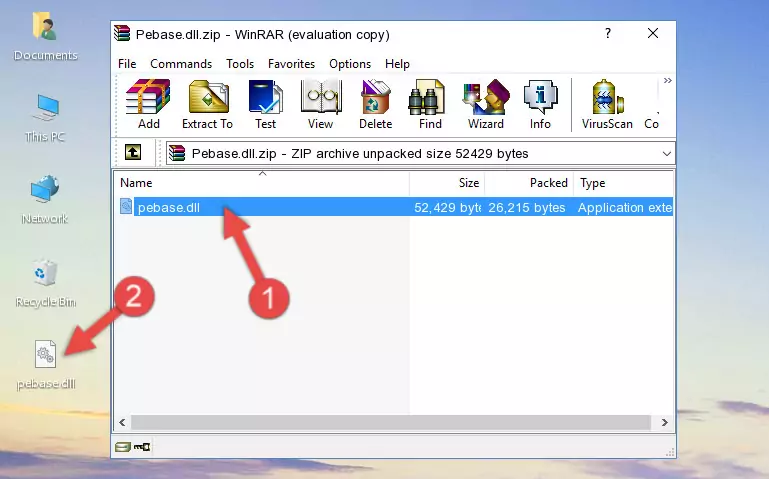This screenshot has width=769, height=479.
Task: Sort files by Size column
Action: pyautogui.click(x=447, y=183)
